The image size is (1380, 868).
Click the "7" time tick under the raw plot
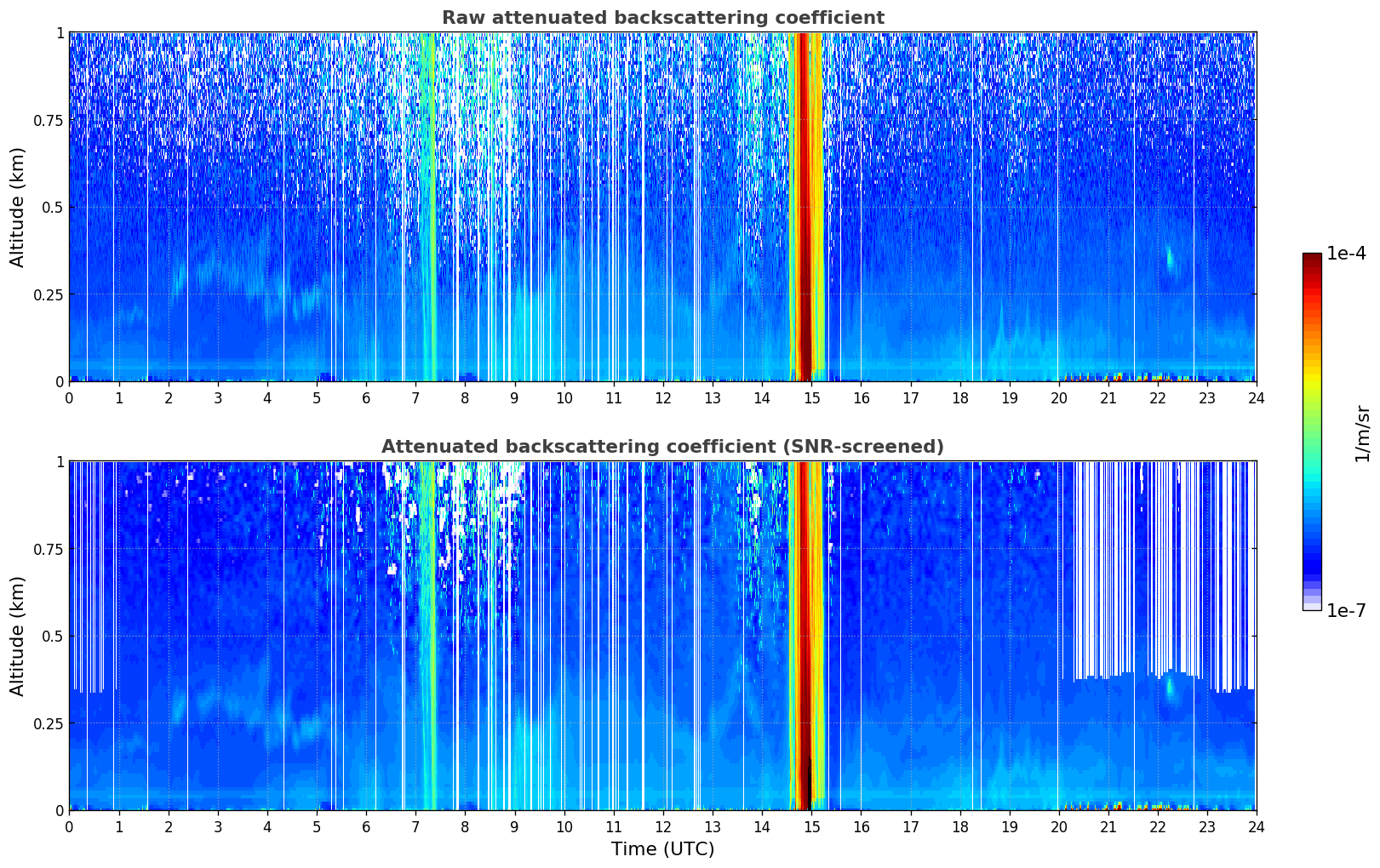point(415,398)
